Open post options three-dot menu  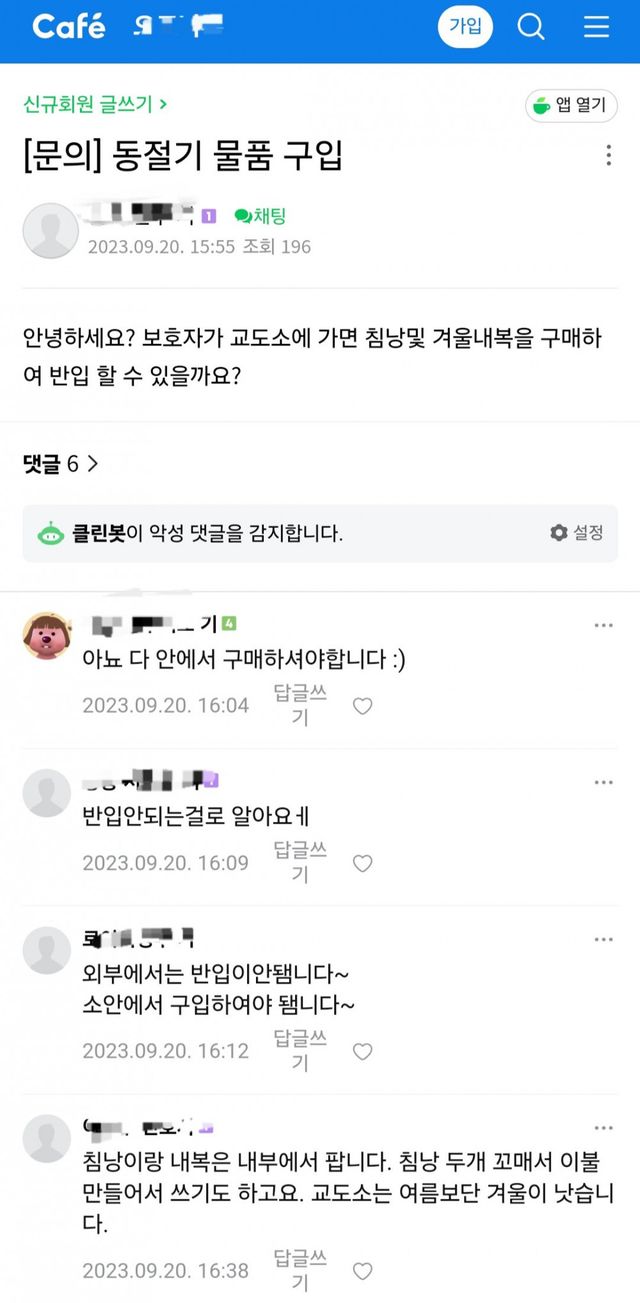609,155
